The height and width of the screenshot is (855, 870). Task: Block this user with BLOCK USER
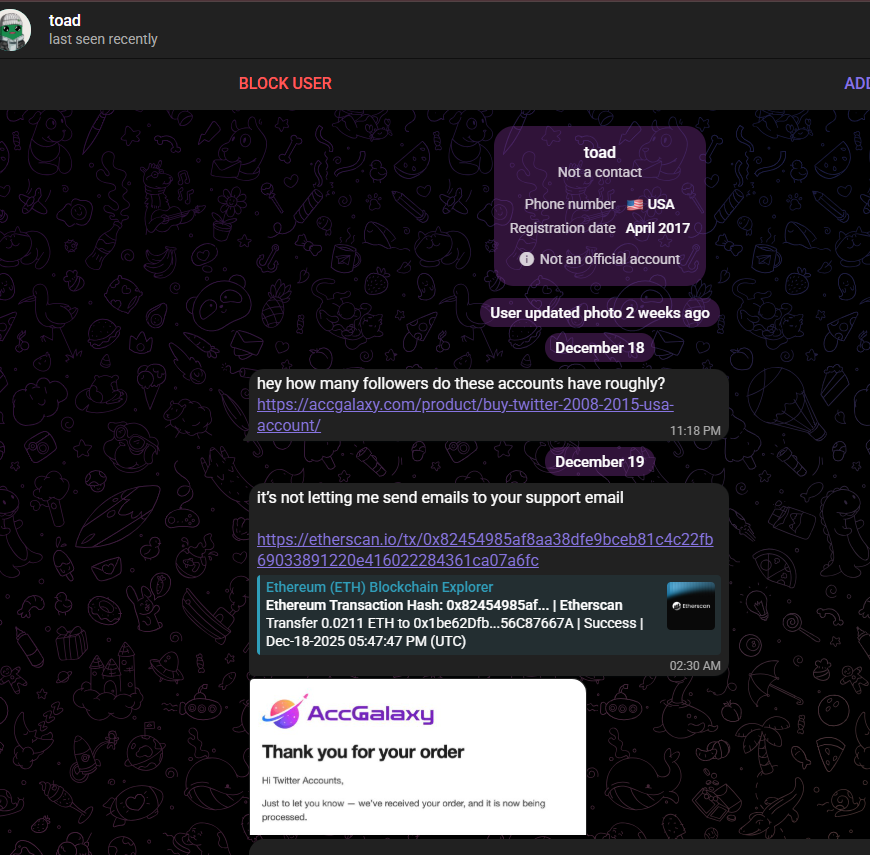point(285,83)
